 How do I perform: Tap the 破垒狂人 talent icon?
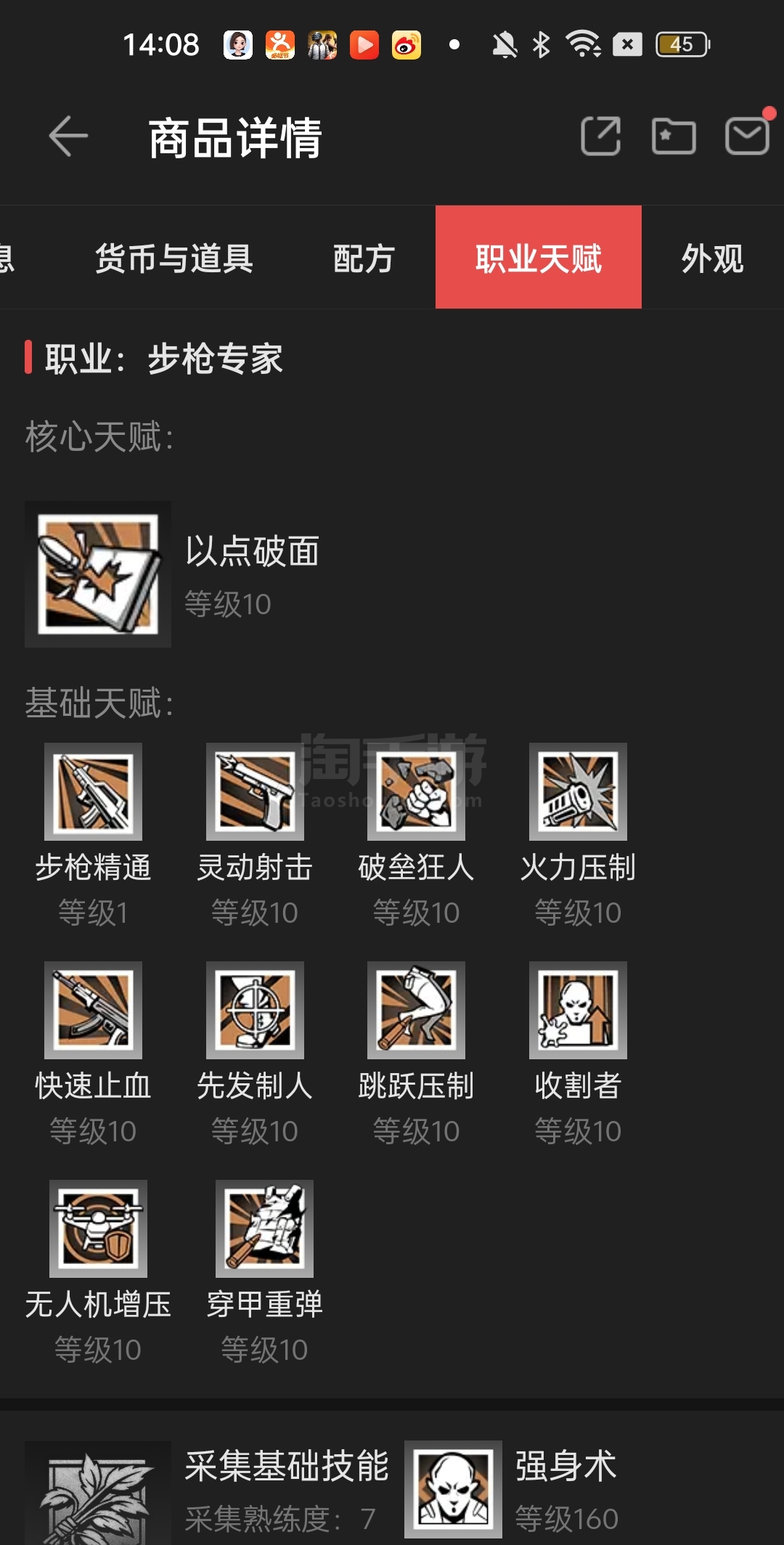point(416,791)
